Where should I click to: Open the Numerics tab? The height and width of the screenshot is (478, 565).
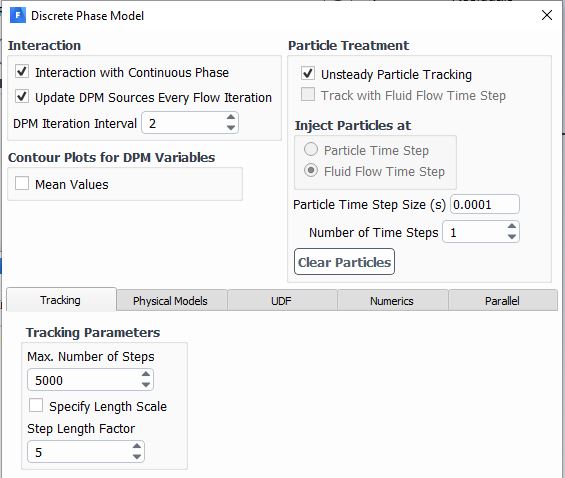point(392,301)
